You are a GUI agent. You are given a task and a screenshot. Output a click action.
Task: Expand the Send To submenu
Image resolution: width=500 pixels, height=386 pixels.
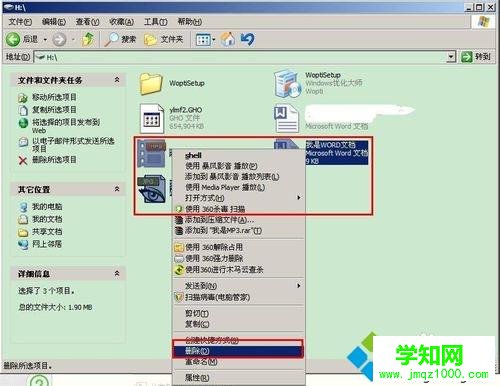[x=299, y=286]
